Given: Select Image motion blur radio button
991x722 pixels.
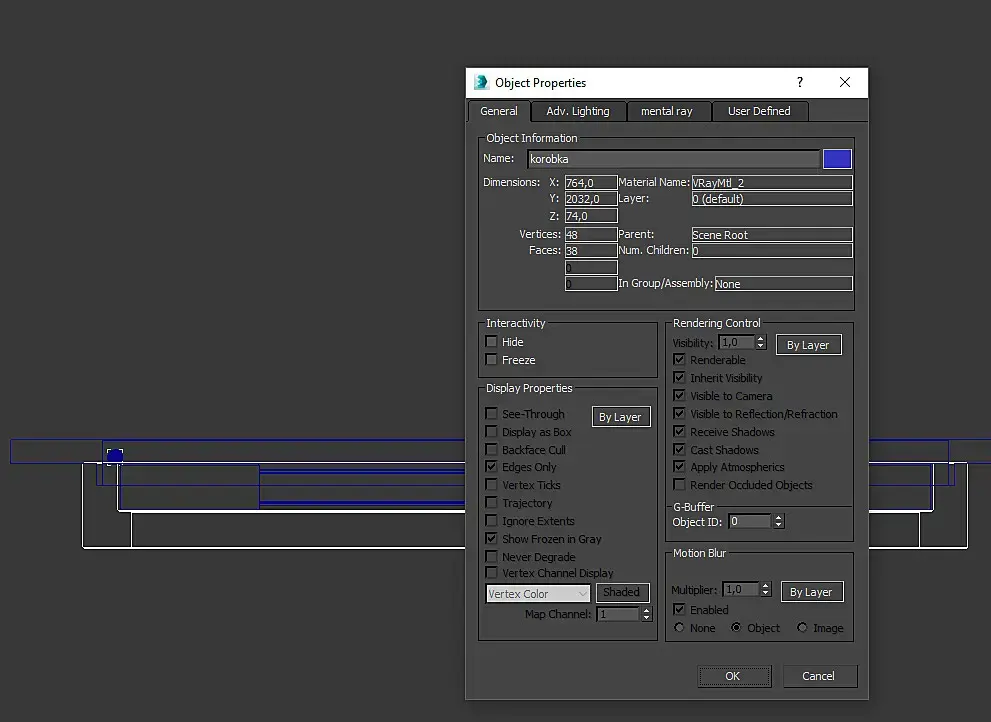Looking at the screenshot, I should 802,628.
